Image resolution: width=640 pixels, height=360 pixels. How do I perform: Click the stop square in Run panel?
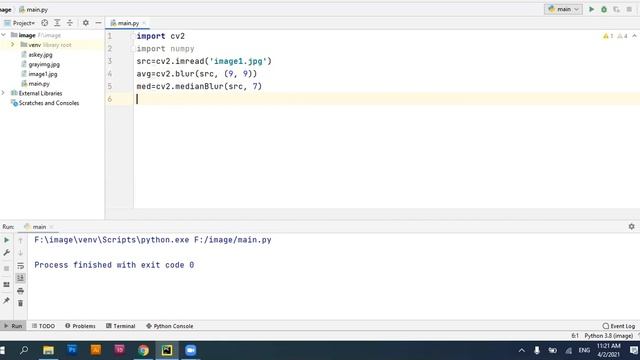[x=7, y=268]
